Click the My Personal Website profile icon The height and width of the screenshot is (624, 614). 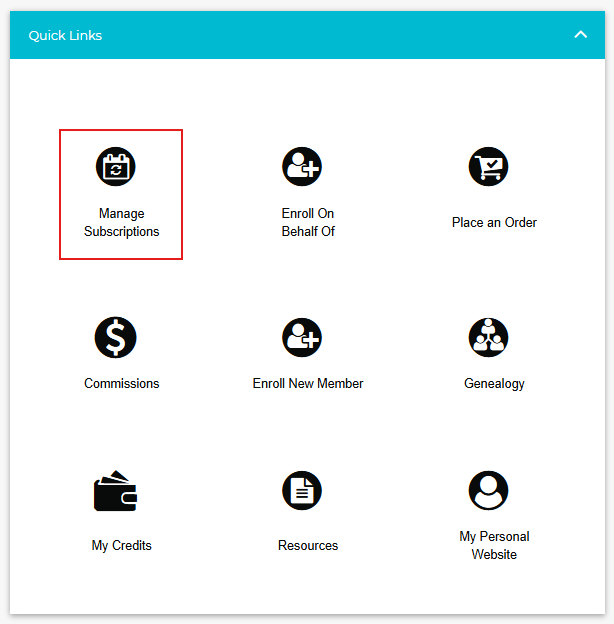(x=488, y=490)
